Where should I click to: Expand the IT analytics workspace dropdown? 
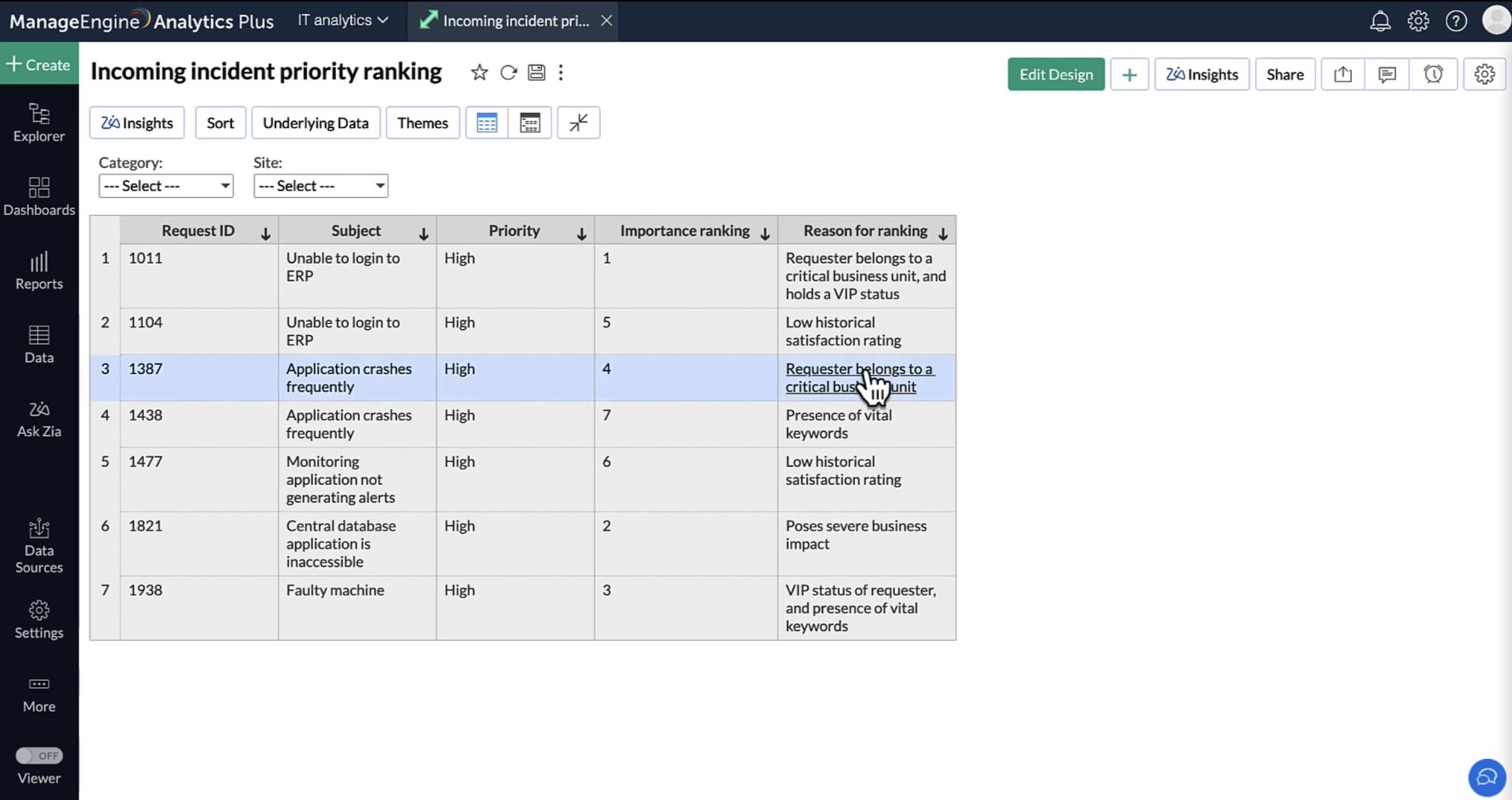(x=343, y=20)
